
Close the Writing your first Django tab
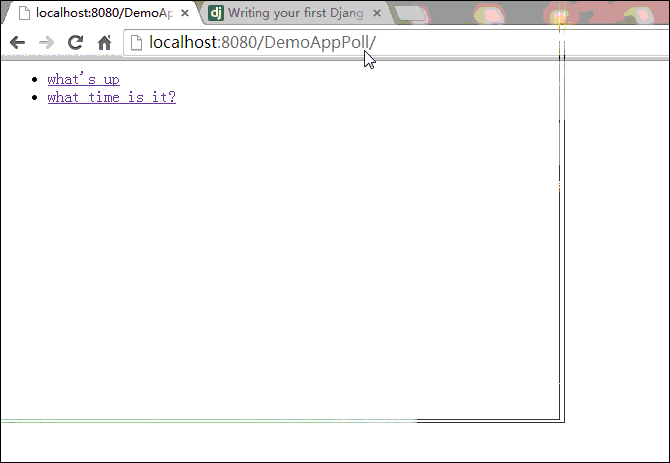pos(377,13)
